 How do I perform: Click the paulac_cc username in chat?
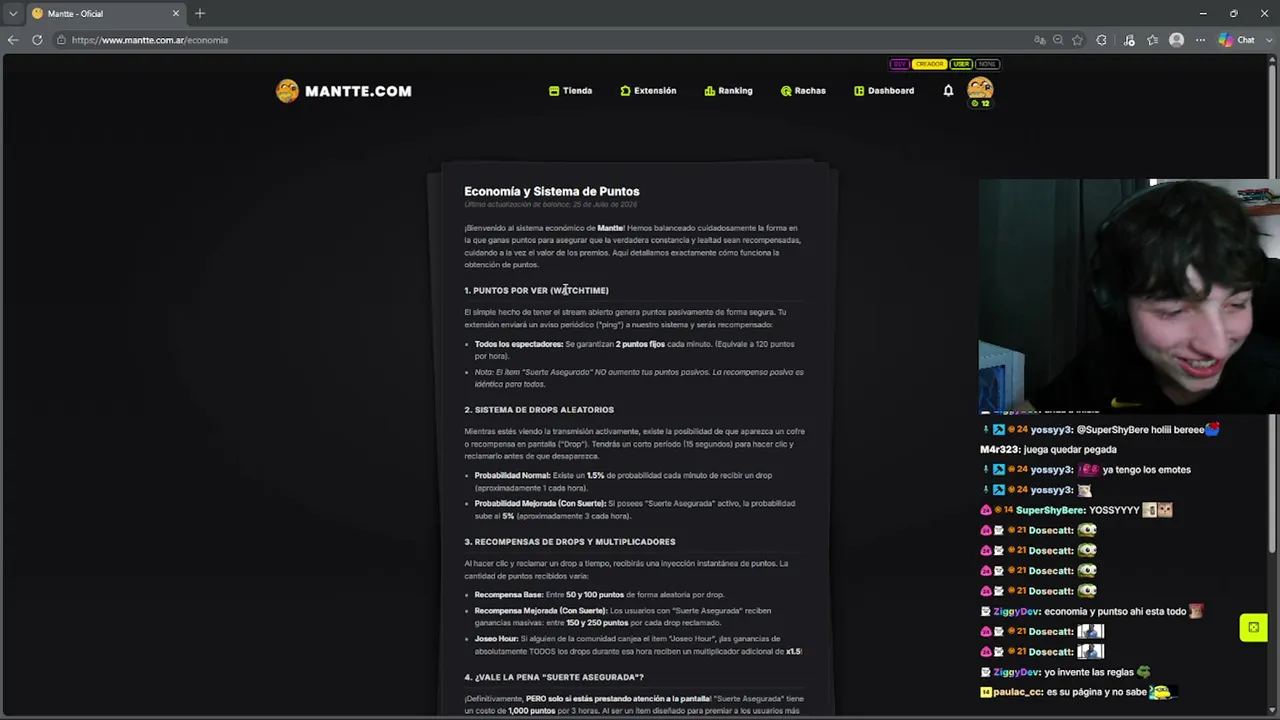point(1018,692)
